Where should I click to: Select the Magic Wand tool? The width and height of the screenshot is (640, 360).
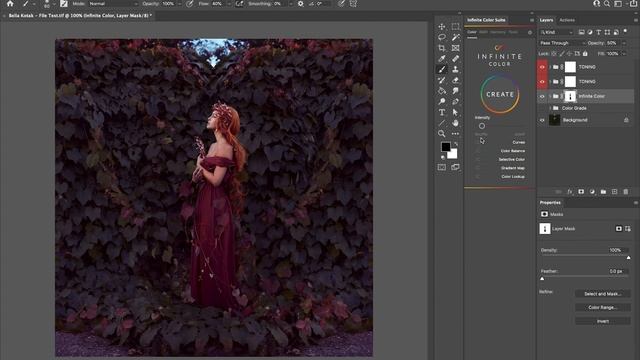(456, 38)
